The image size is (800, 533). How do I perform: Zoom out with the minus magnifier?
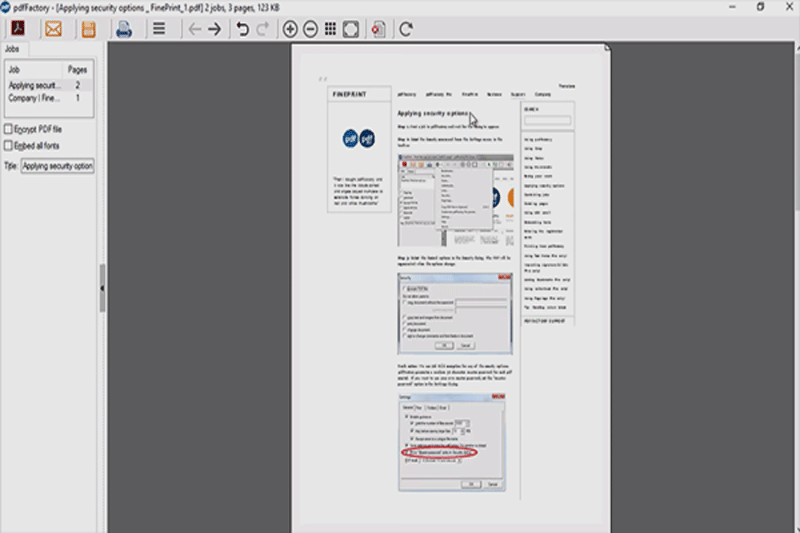pyautogui.click(x=310, y=29)
